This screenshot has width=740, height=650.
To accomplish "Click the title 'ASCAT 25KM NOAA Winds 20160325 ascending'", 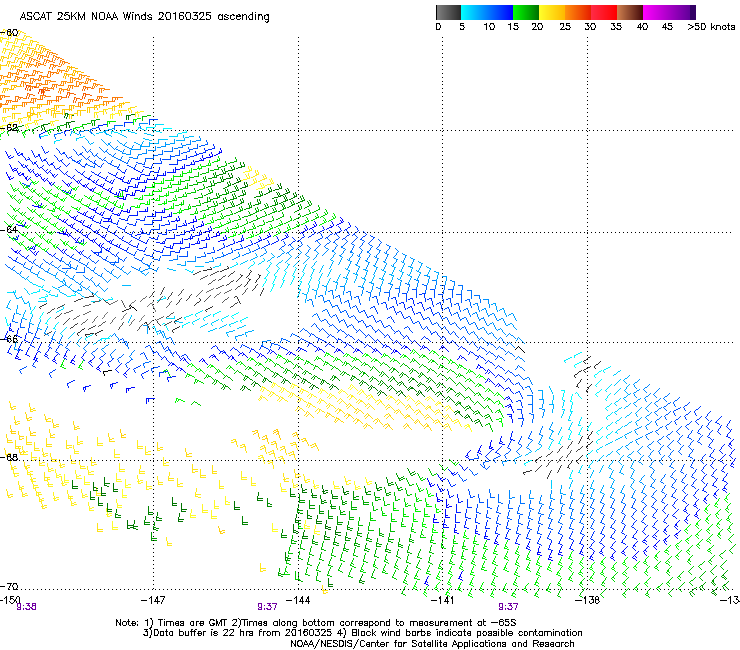I will click(144, 17).
